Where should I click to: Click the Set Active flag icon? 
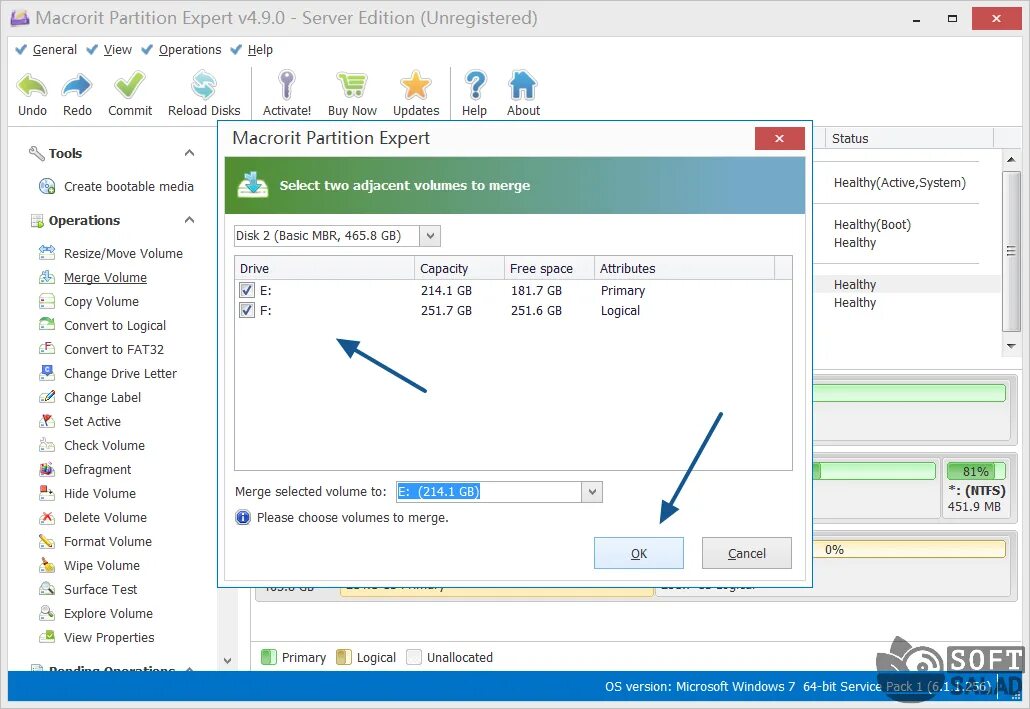pyautogui.click(x=47, y=421)
